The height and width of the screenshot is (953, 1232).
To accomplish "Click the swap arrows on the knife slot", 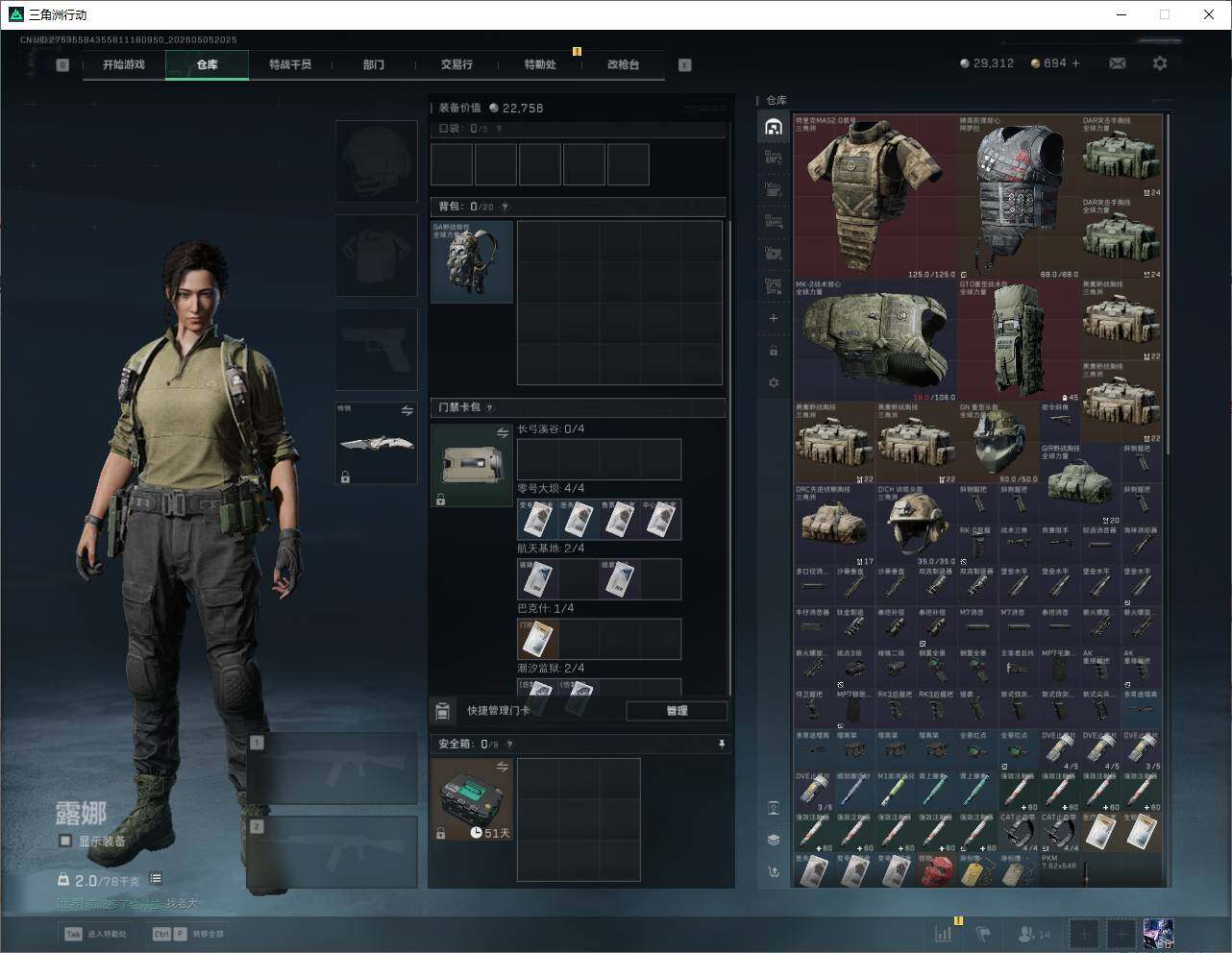I will pyautogui.click(x=407, y=411).
